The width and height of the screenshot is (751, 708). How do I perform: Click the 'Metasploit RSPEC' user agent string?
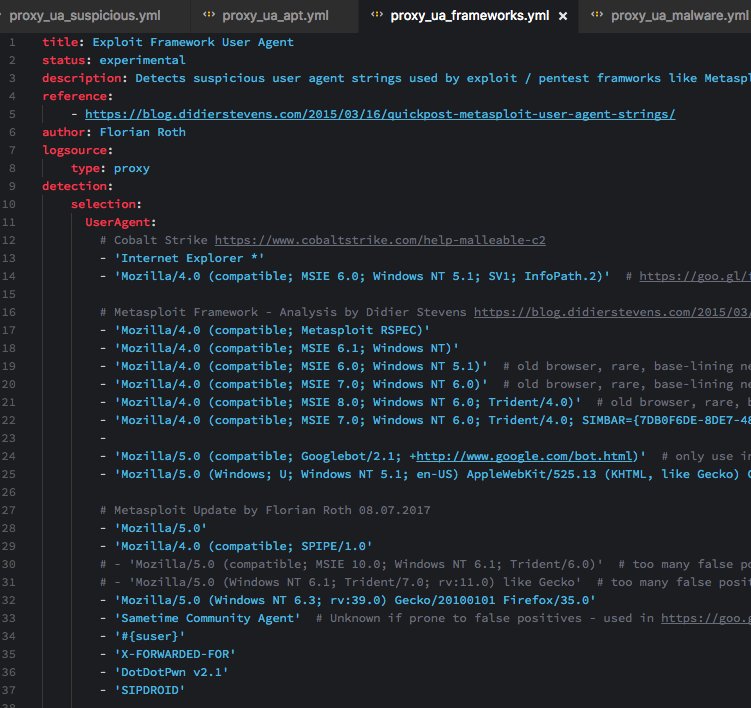pos(272,330)
